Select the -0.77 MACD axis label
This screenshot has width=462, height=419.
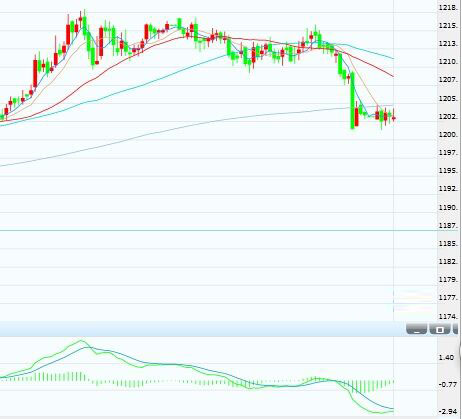(447, 384)
